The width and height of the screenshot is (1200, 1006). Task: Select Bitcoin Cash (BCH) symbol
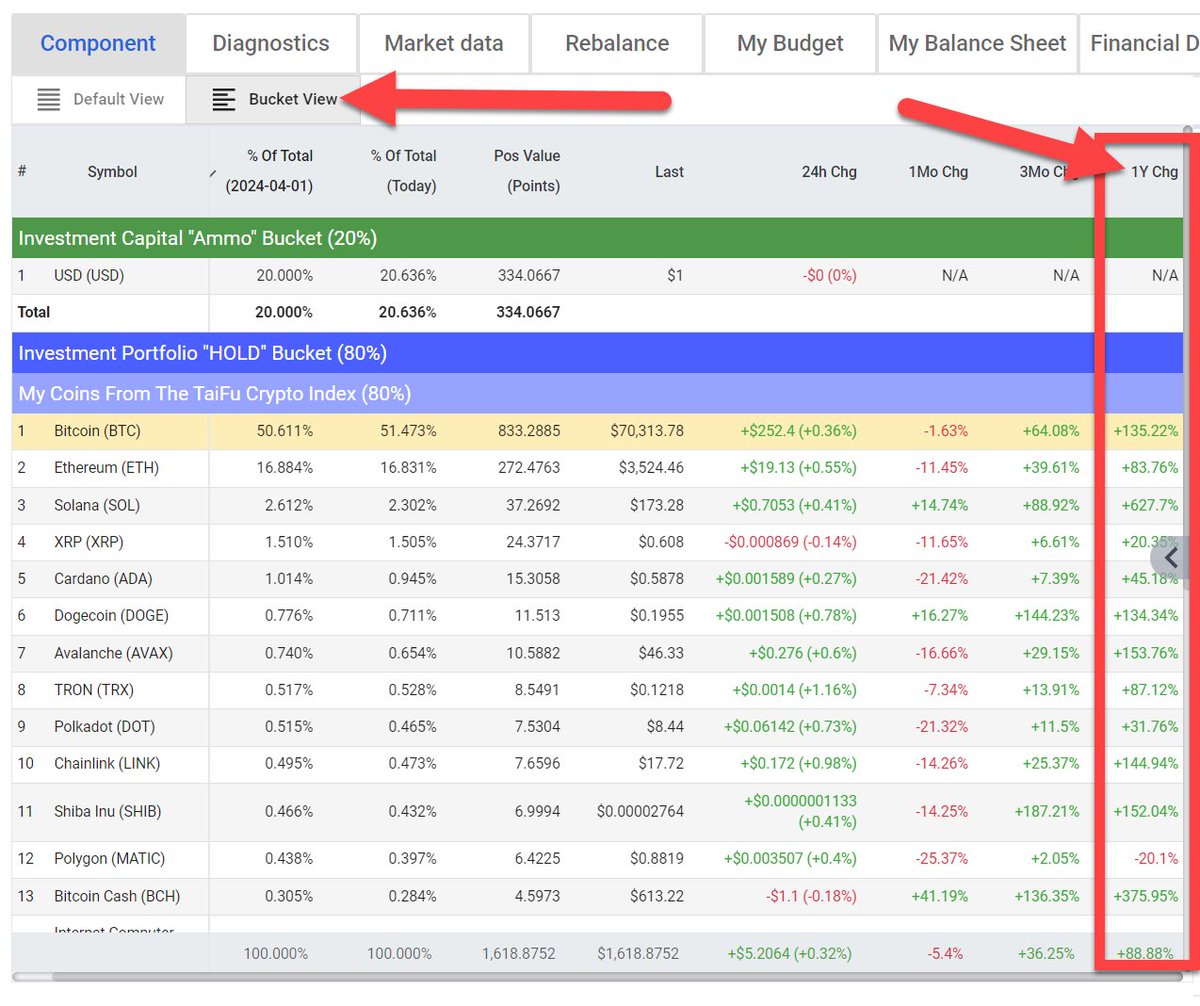click(117, 896)
